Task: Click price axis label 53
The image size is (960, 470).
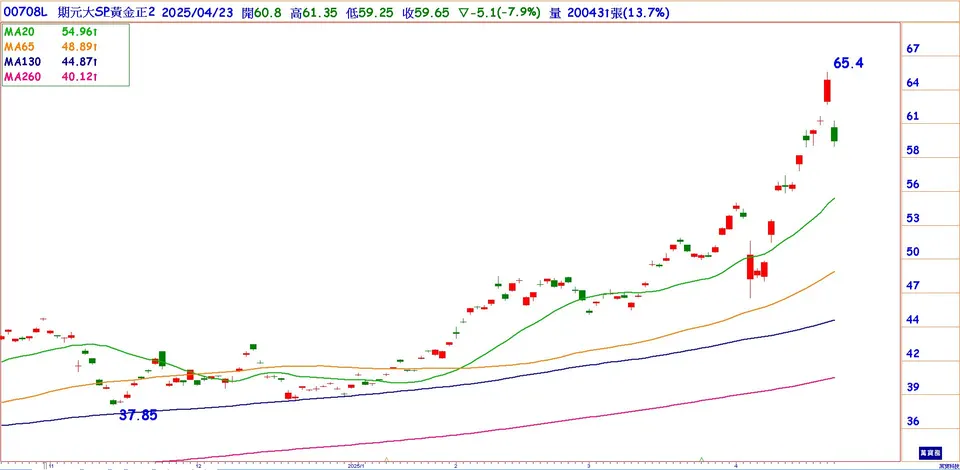Action: 913,218
